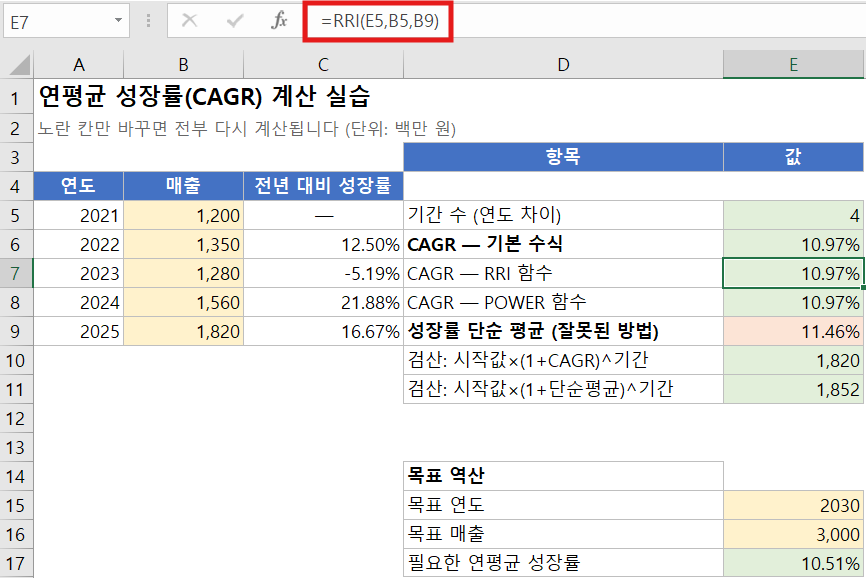
Task: Click the 10.97% value for POWER 함수
Action: [793, 303]
